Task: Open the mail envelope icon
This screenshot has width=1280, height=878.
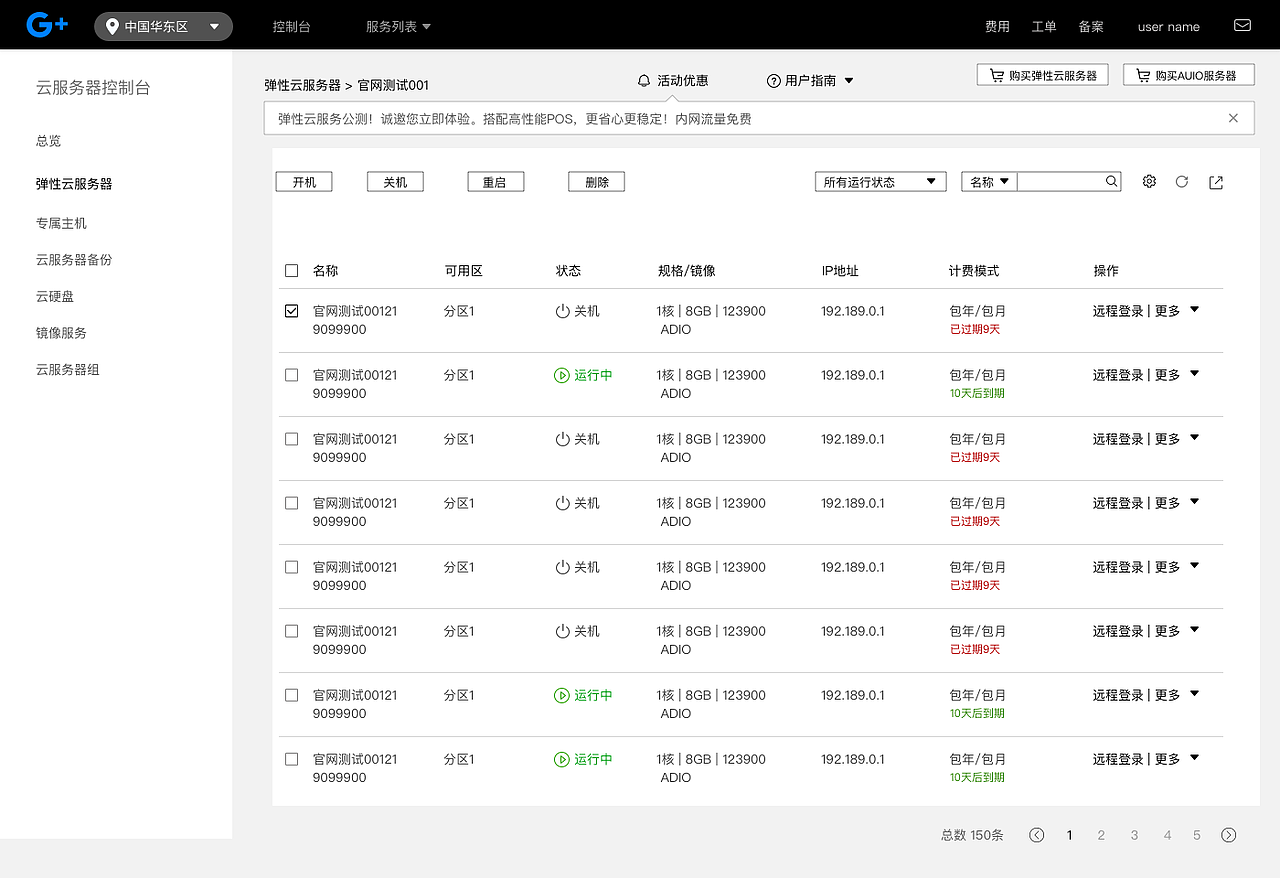Action: [1242, 25]
